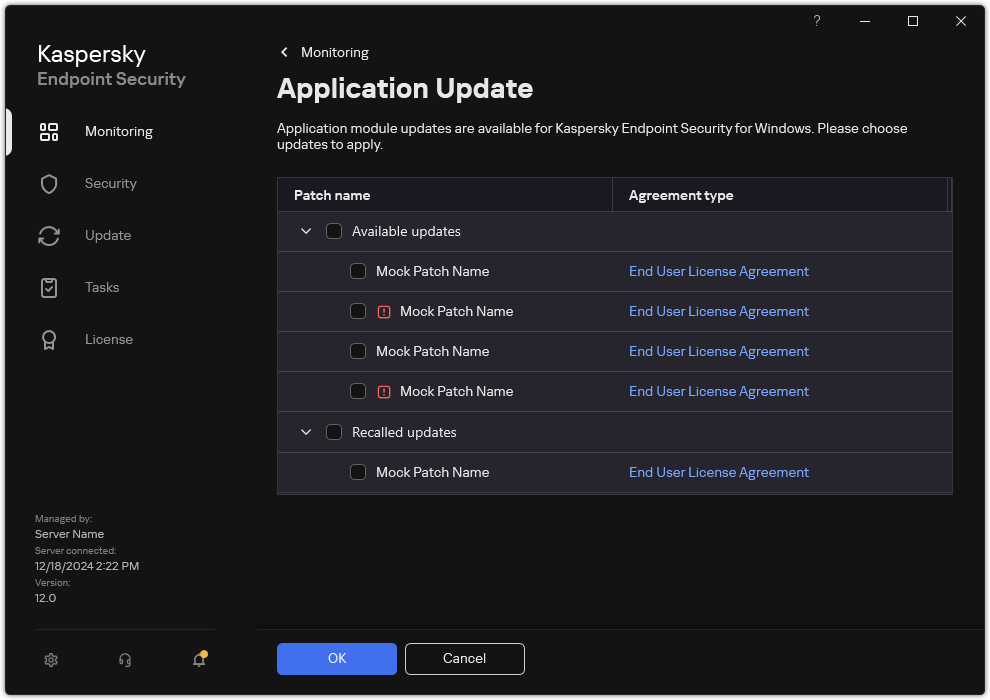990x700 pixels.
Task: Check the Available updates group checkbox
Action: [x=334, y=231]
